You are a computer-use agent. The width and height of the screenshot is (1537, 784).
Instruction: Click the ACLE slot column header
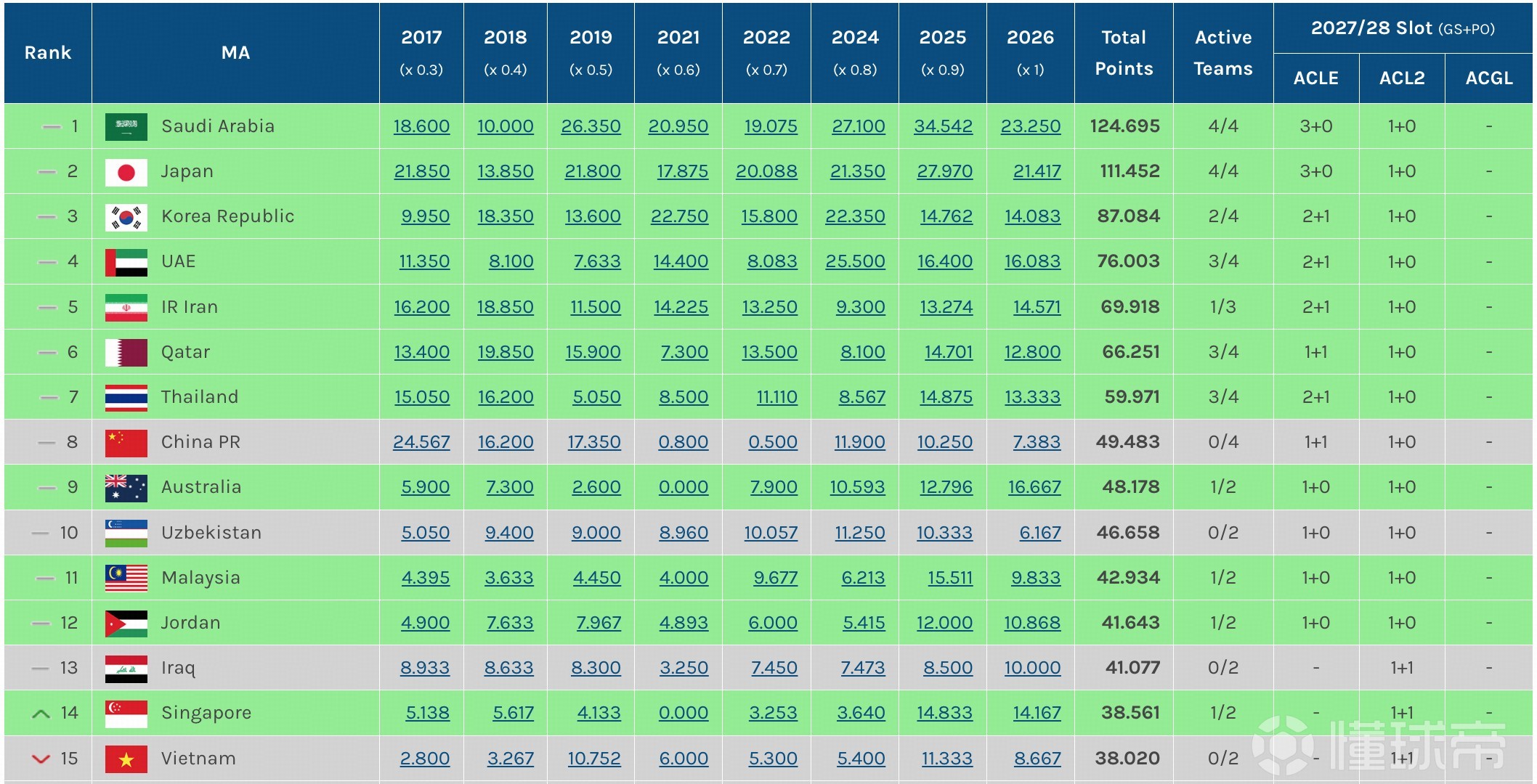[x=1315, y=78]
